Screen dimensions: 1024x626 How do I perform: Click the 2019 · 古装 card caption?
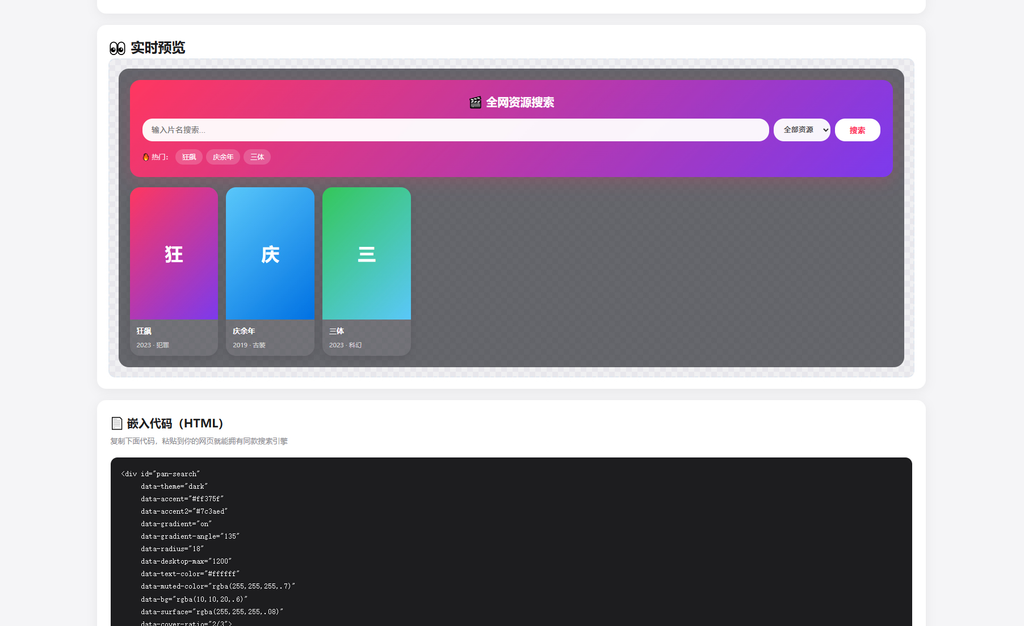[x=249, y=345]
